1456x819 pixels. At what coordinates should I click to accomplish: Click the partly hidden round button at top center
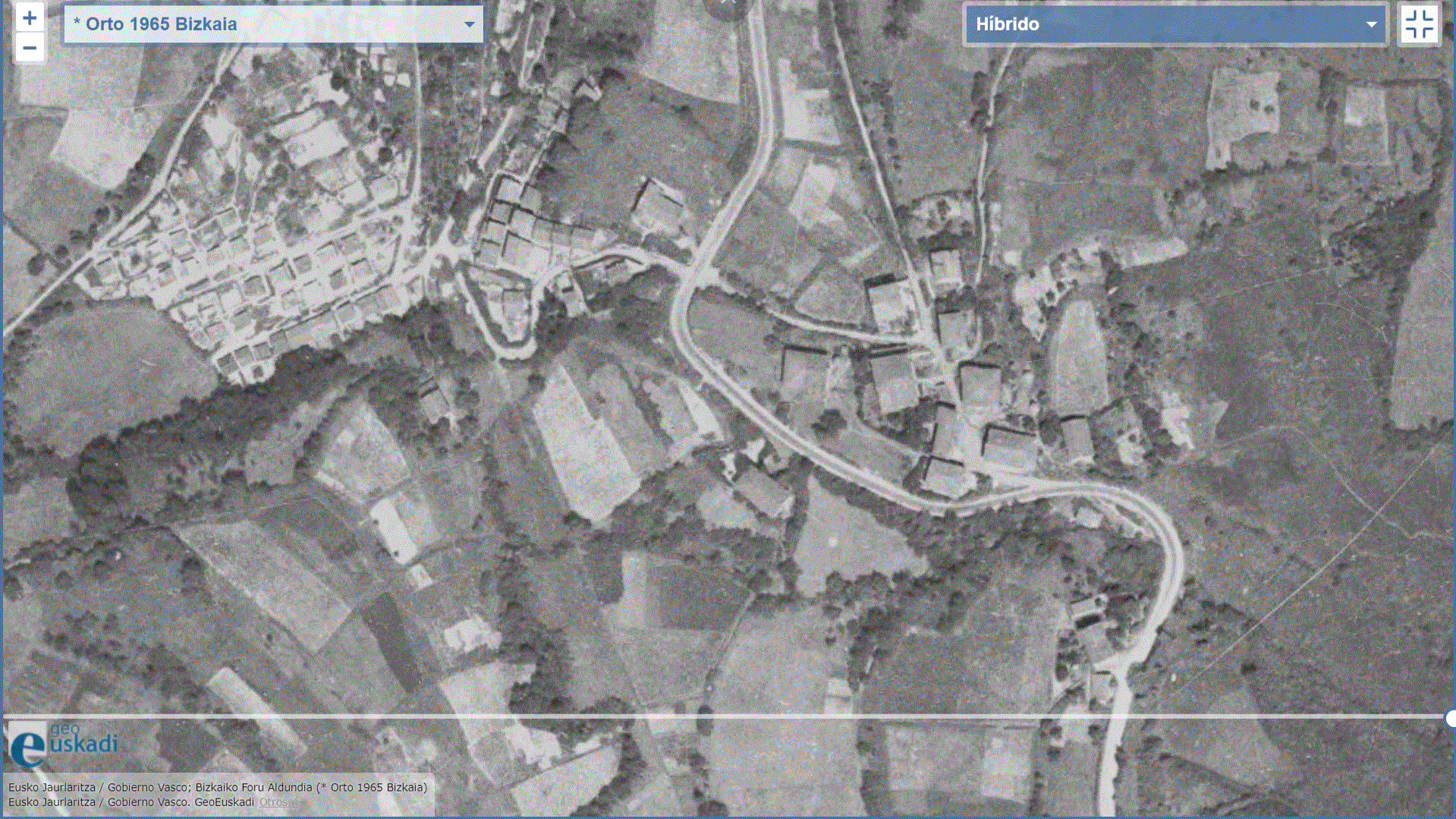(725, 6)
